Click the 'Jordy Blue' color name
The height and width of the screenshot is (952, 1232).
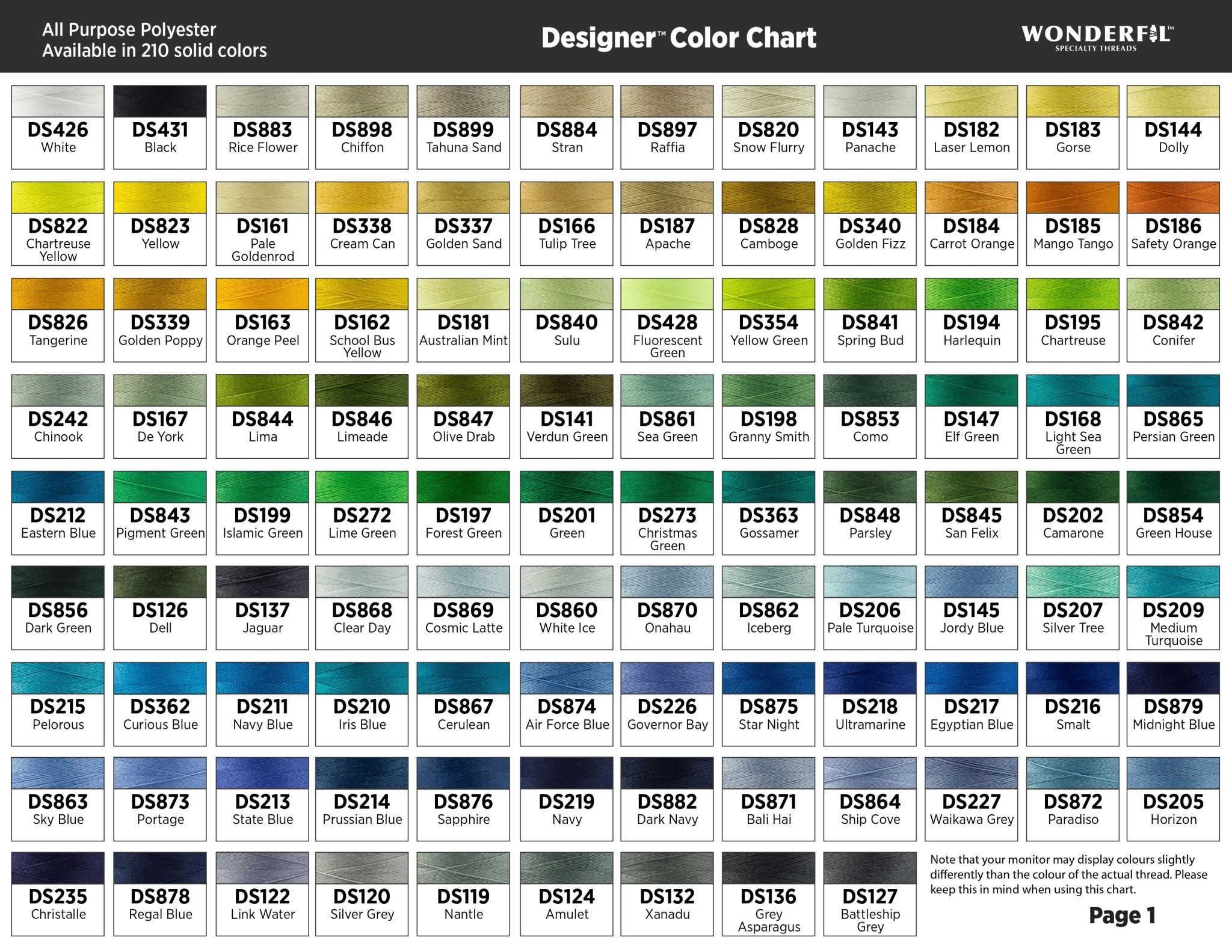[x=972, y=628]
